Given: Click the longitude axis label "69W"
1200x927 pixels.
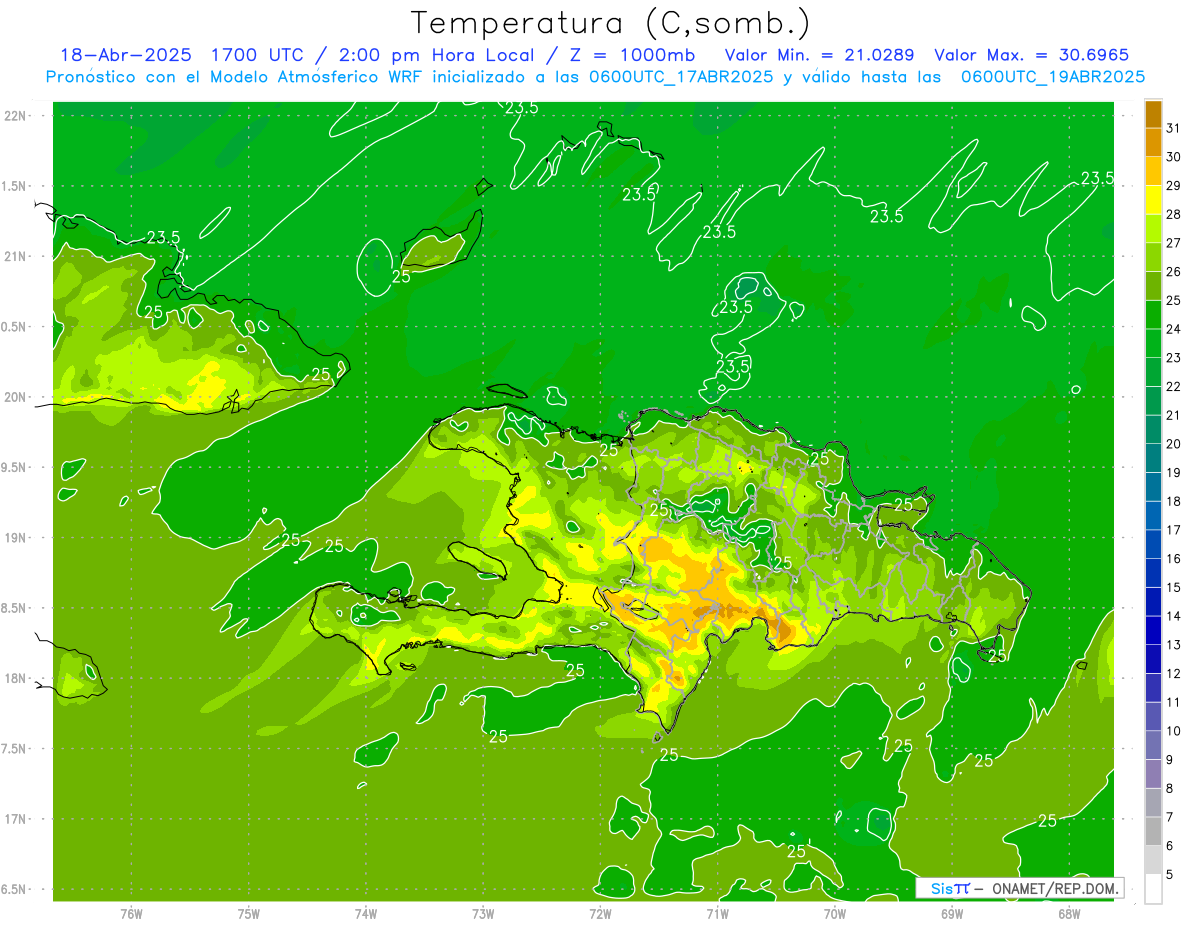Looking at the screenshot, I should coord(951,914).
